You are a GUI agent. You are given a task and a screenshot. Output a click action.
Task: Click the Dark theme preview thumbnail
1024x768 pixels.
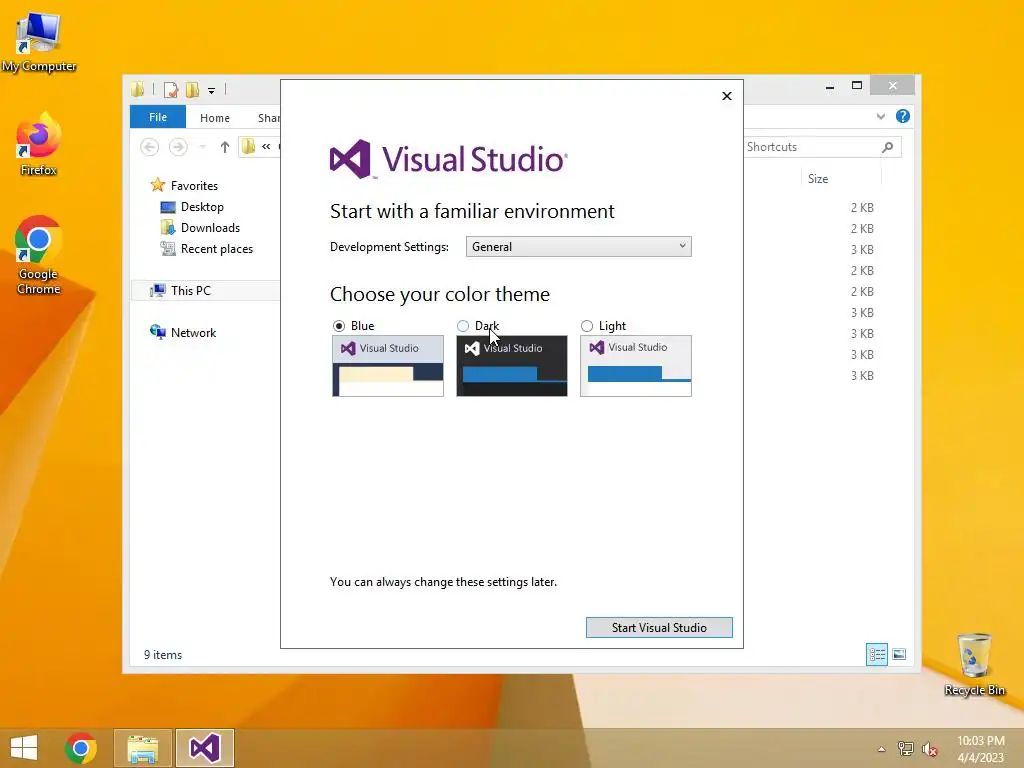coord(512,366)
